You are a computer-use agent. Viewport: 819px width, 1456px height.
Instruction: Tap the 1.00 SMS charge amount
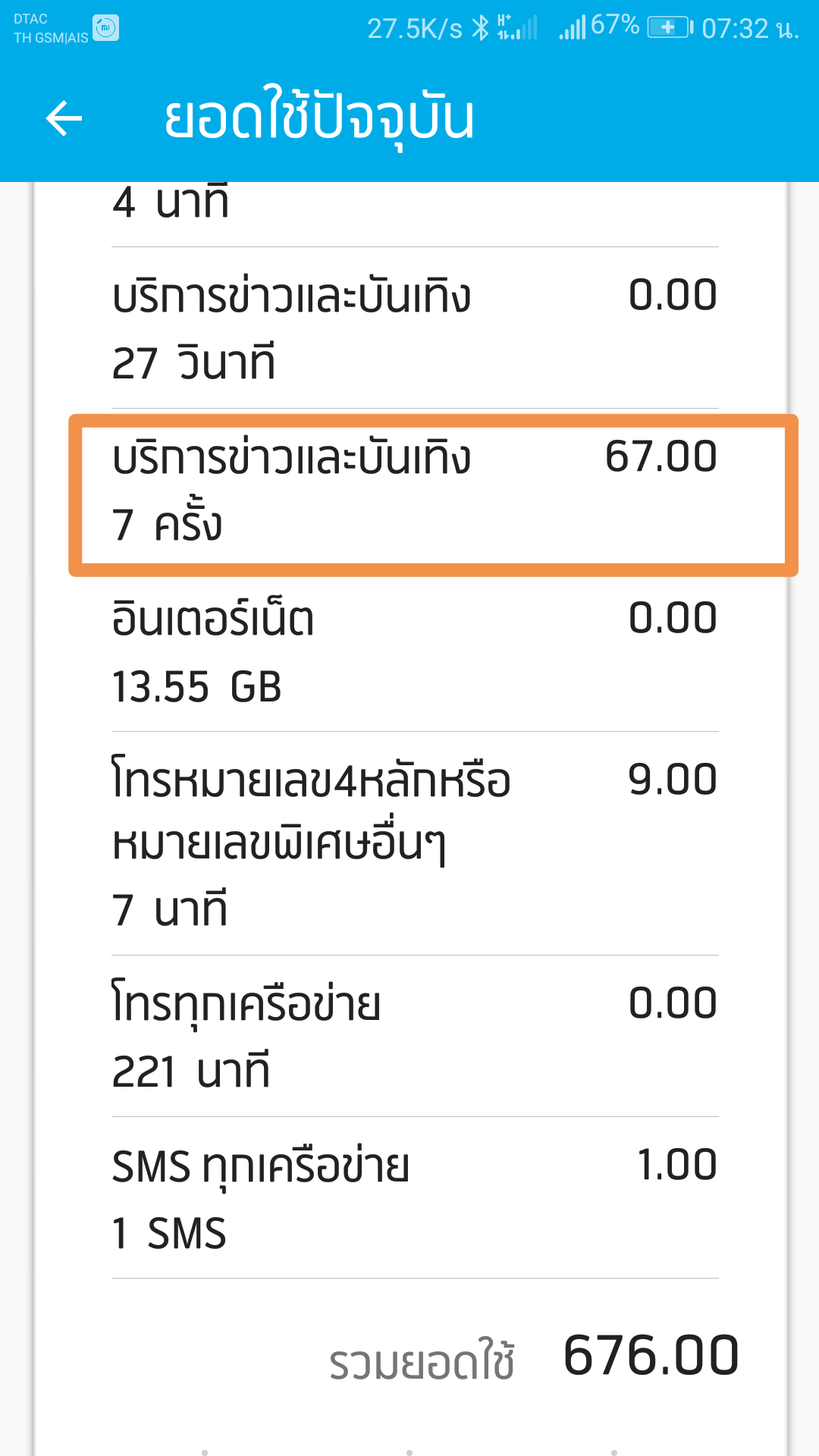click(x=677, y=1165)
